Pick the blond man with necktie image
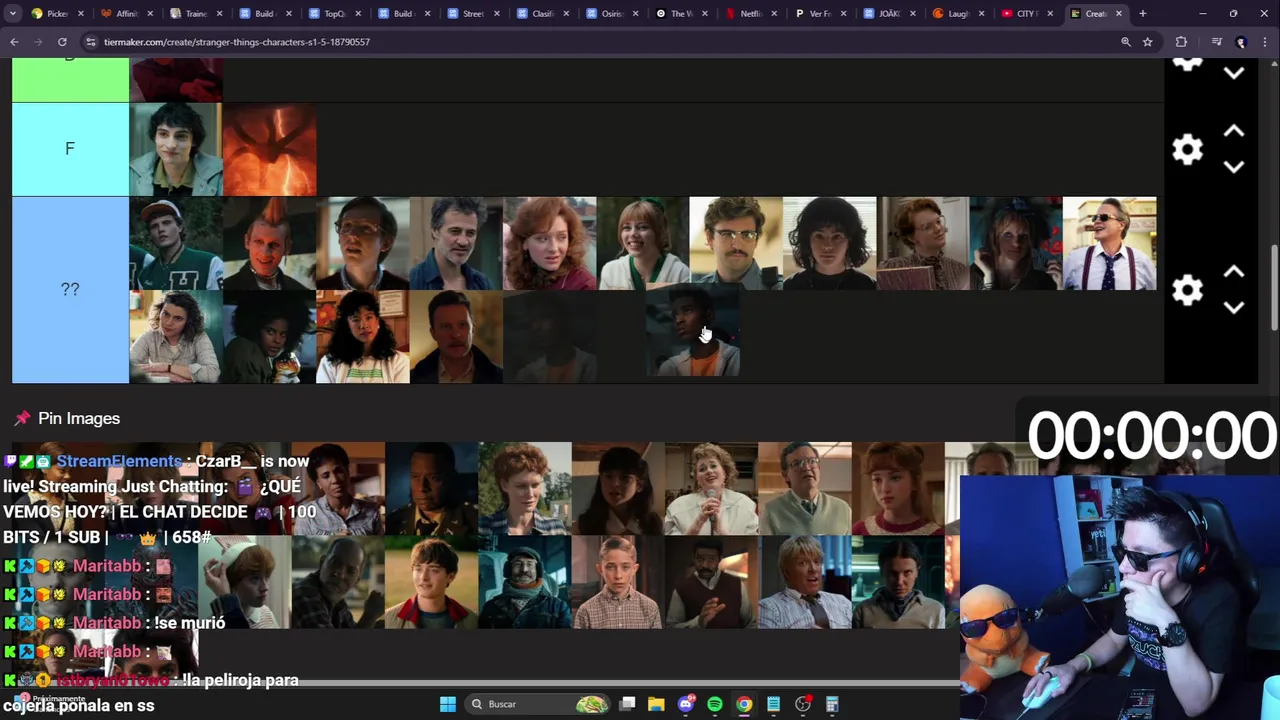The width and height of the screenshot is (1280, 720). click(x=804, y=582)
